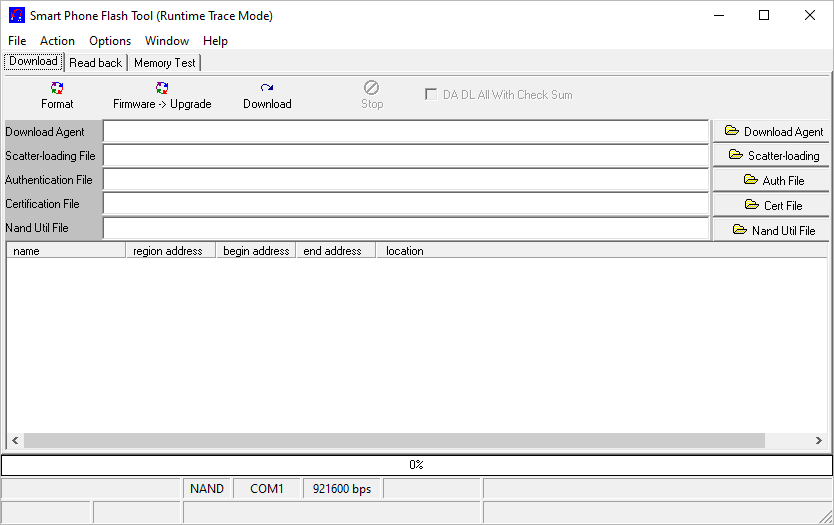Switch to the Memory Test tab

[164, 63]
